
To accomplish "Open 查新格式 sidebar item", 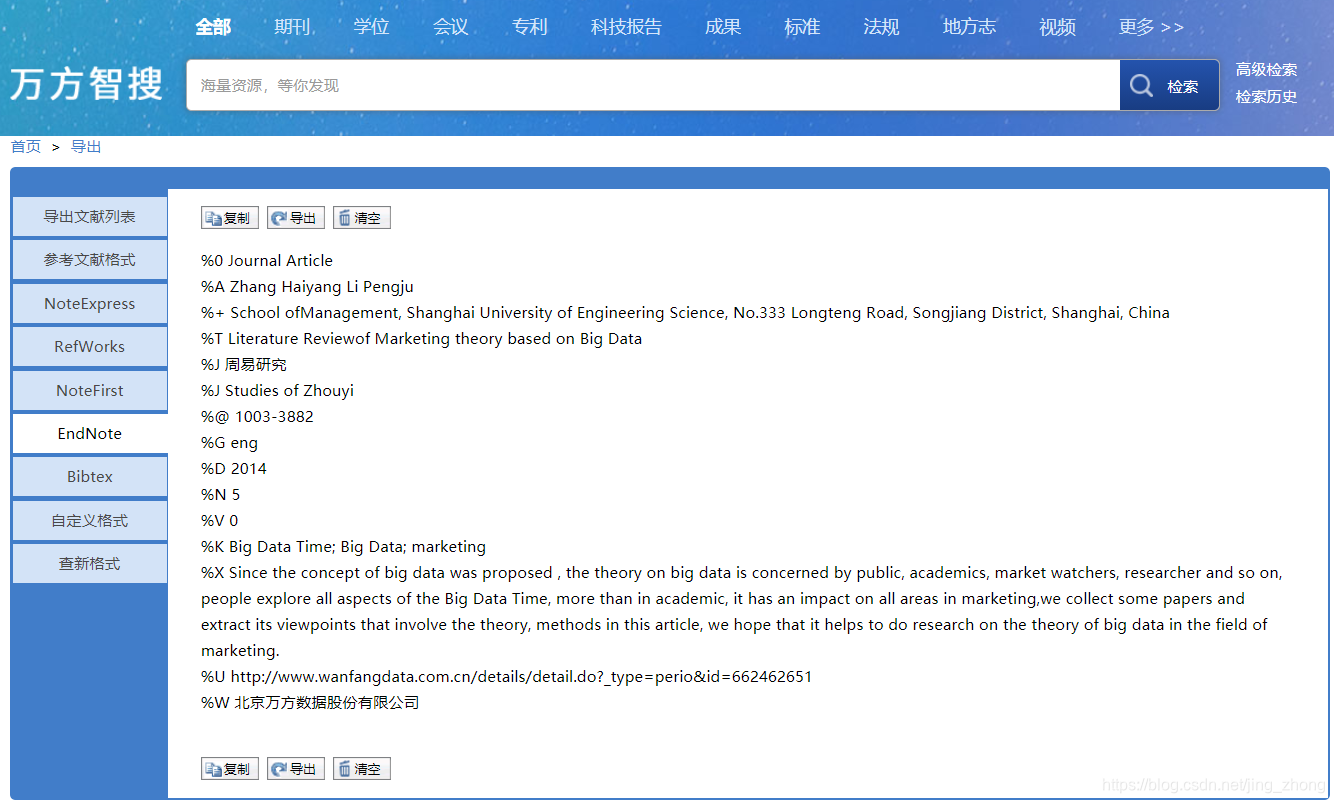I will [x=90, y=564].
